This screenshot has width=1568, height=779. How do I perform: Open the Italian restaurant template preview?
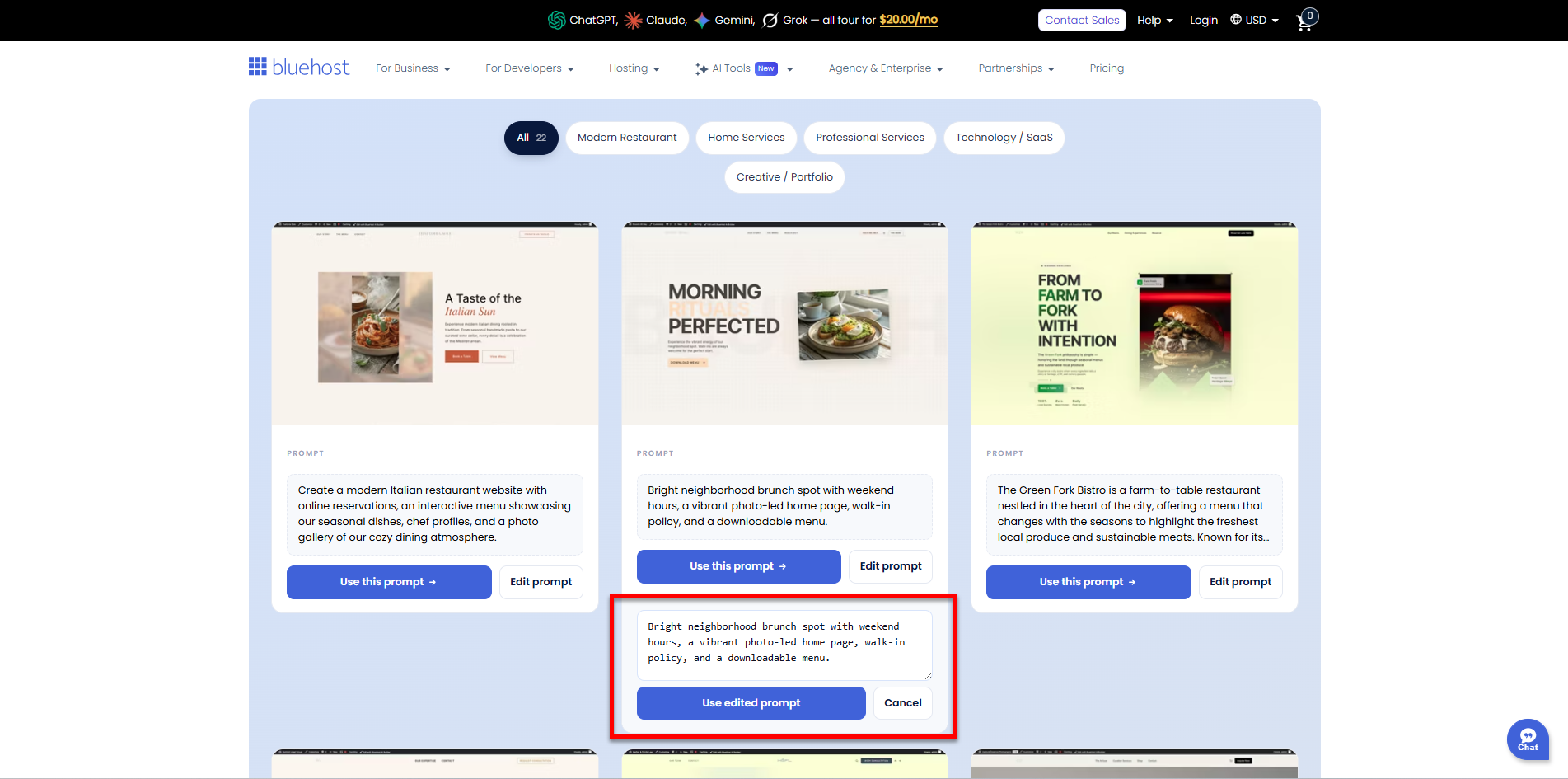tap(435, 323)
